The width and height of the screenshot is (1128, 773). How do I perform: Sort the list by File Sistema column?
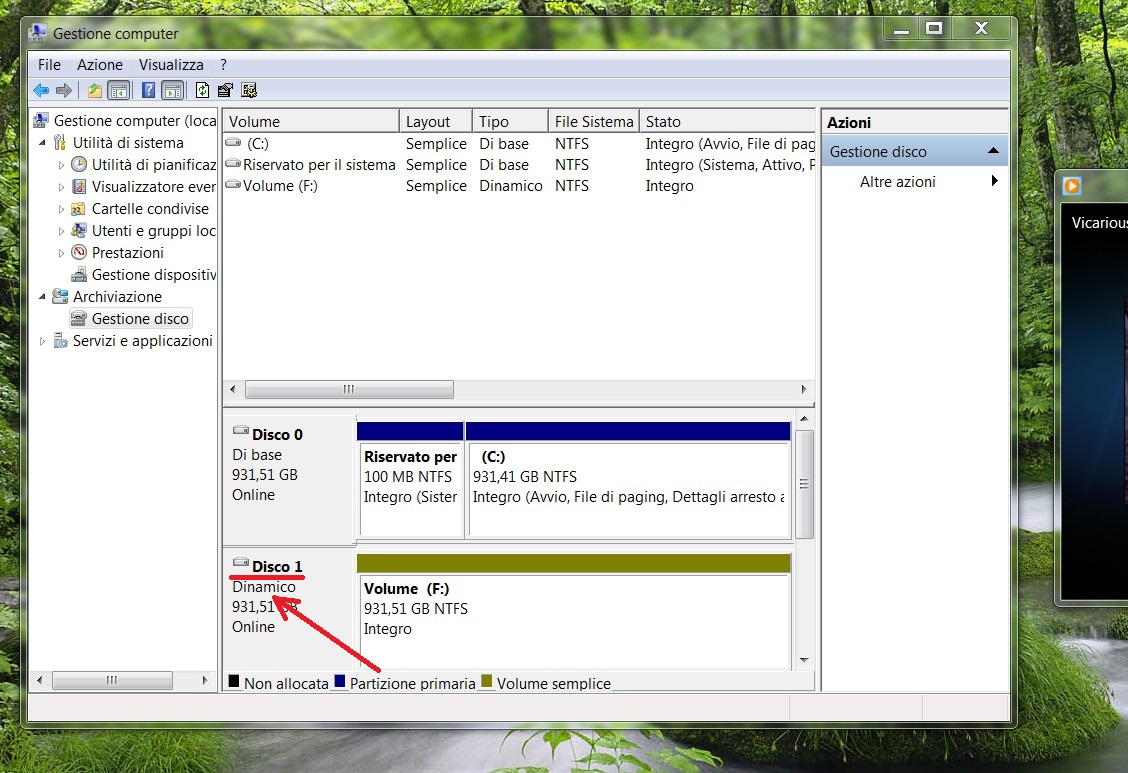(x=593, y=122)
